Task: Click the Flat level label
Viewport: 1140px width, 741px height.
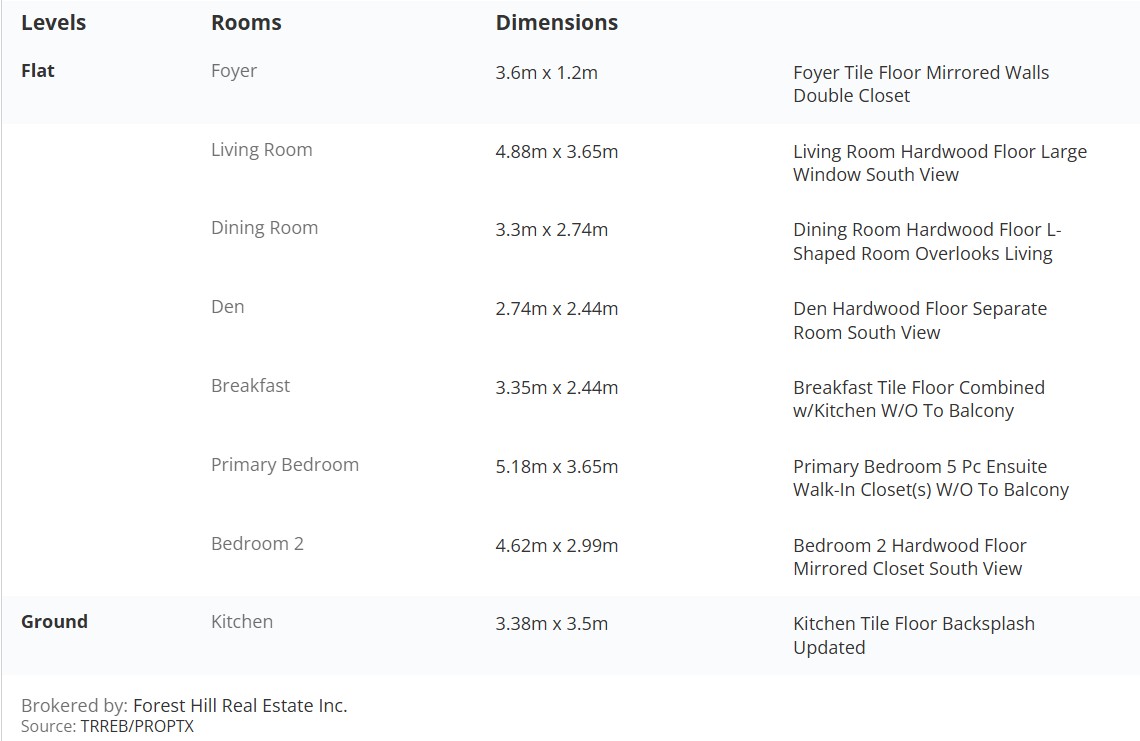Action: [x=38, y=71]
